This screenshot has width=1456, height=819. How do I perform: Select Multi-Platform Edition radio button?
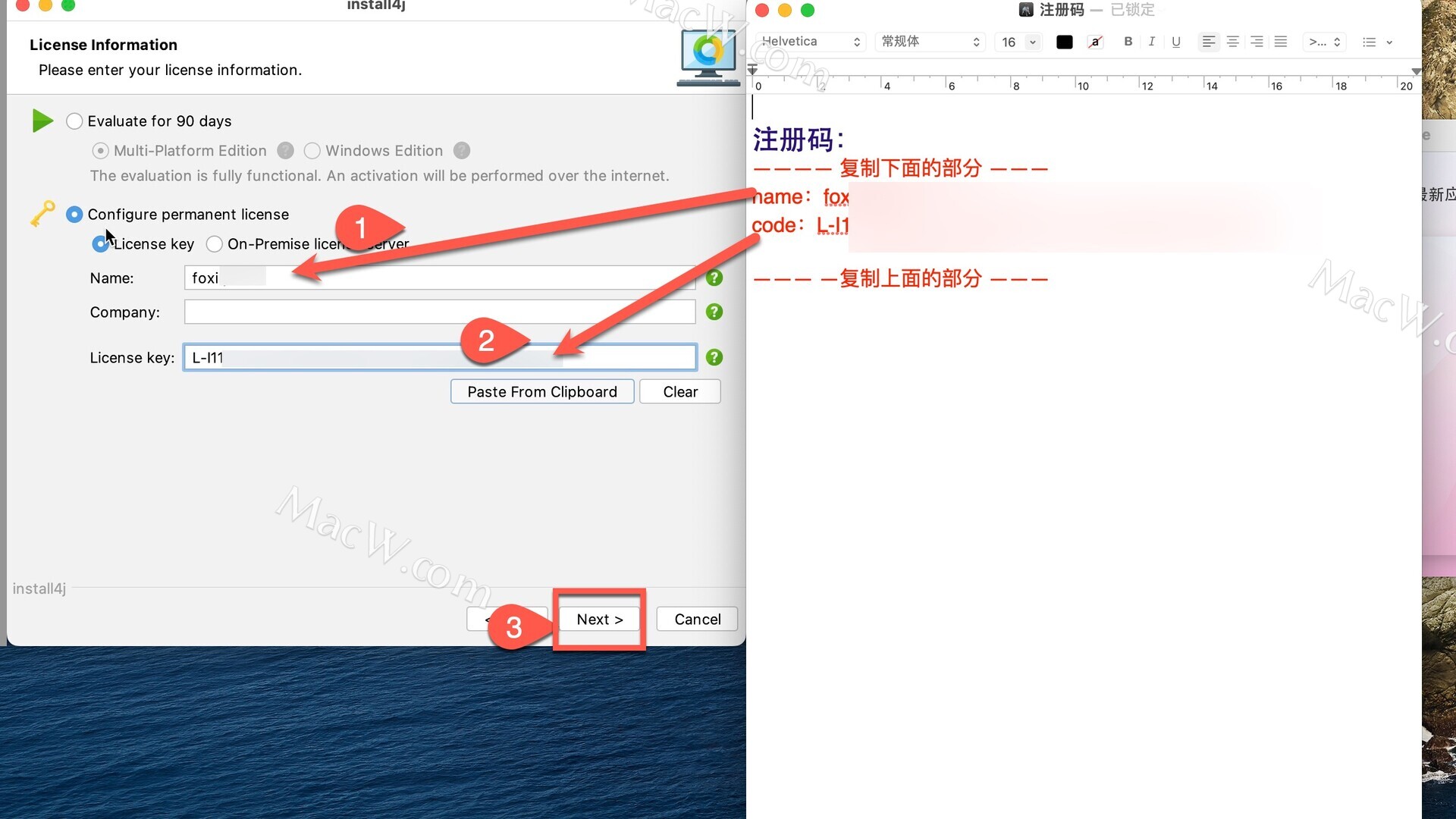[99, 151]
